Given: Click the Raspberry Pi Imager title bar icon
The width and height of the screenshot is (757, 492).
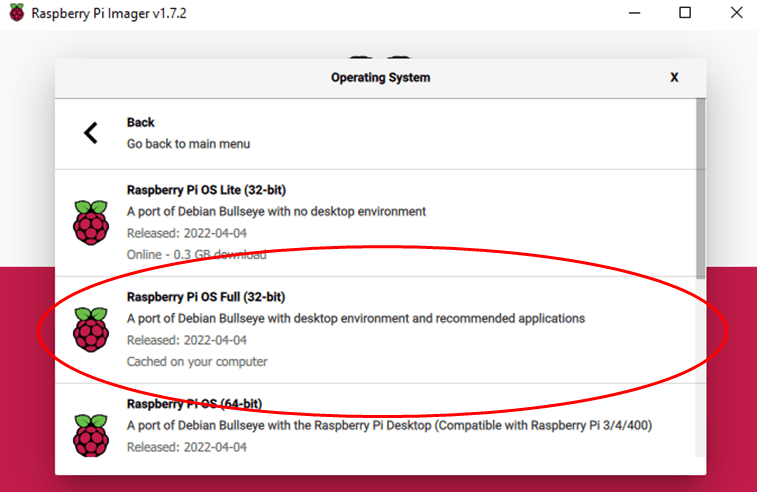Looking at the screenshot, I should pos(15,14).
